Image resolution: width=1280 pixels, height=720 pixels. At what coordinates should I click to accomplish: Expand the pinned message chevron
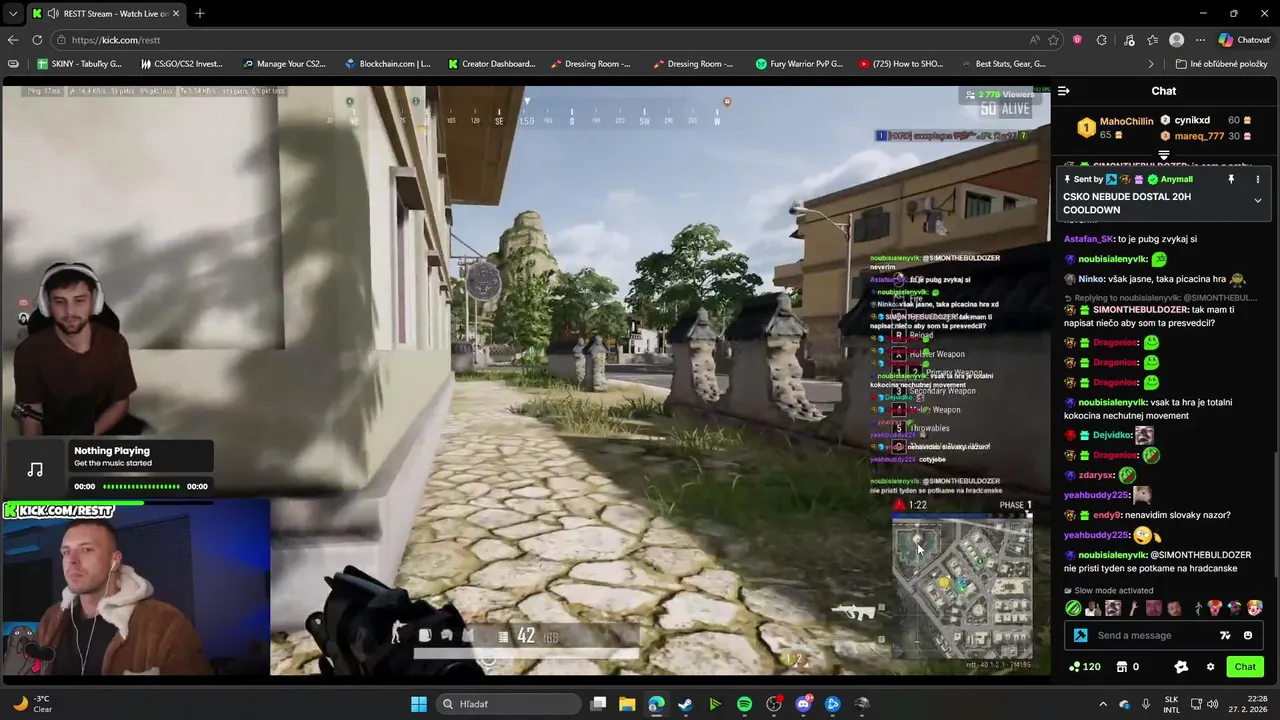coord(1258,200)
